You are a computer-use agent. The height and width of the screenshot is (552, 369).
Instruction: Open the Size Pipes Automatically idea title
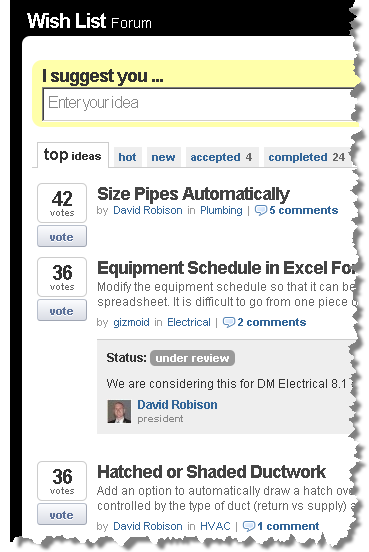(193, 194)
